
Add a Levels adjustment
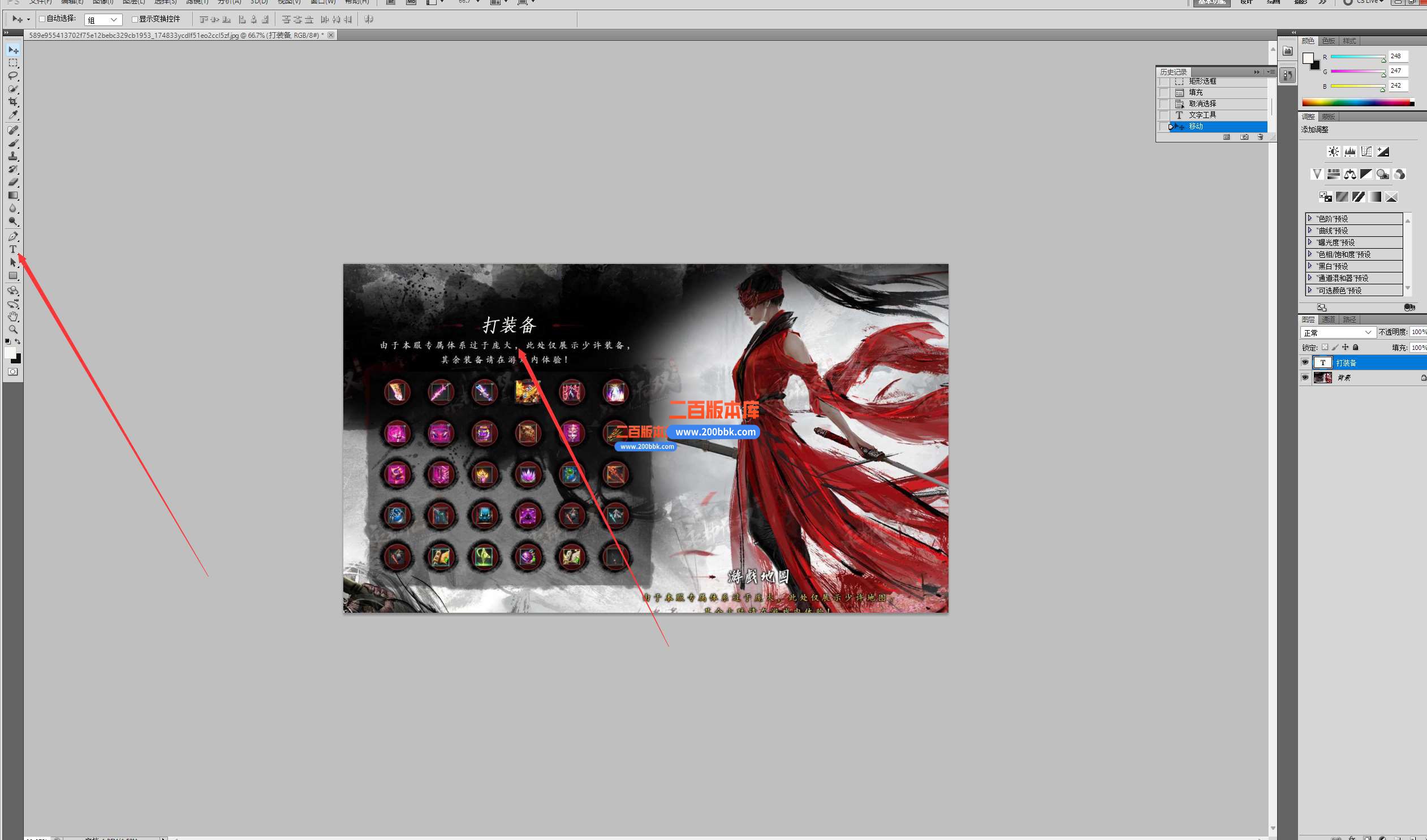(x=1350, y=151)
